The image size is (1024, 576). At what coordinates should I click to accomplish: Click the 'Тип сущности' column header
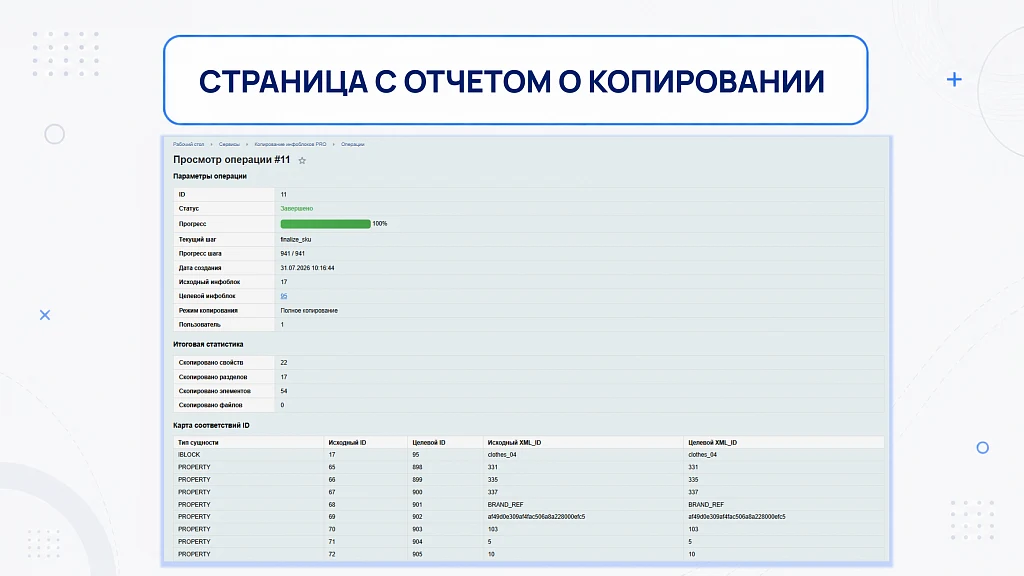coord(198,443)
